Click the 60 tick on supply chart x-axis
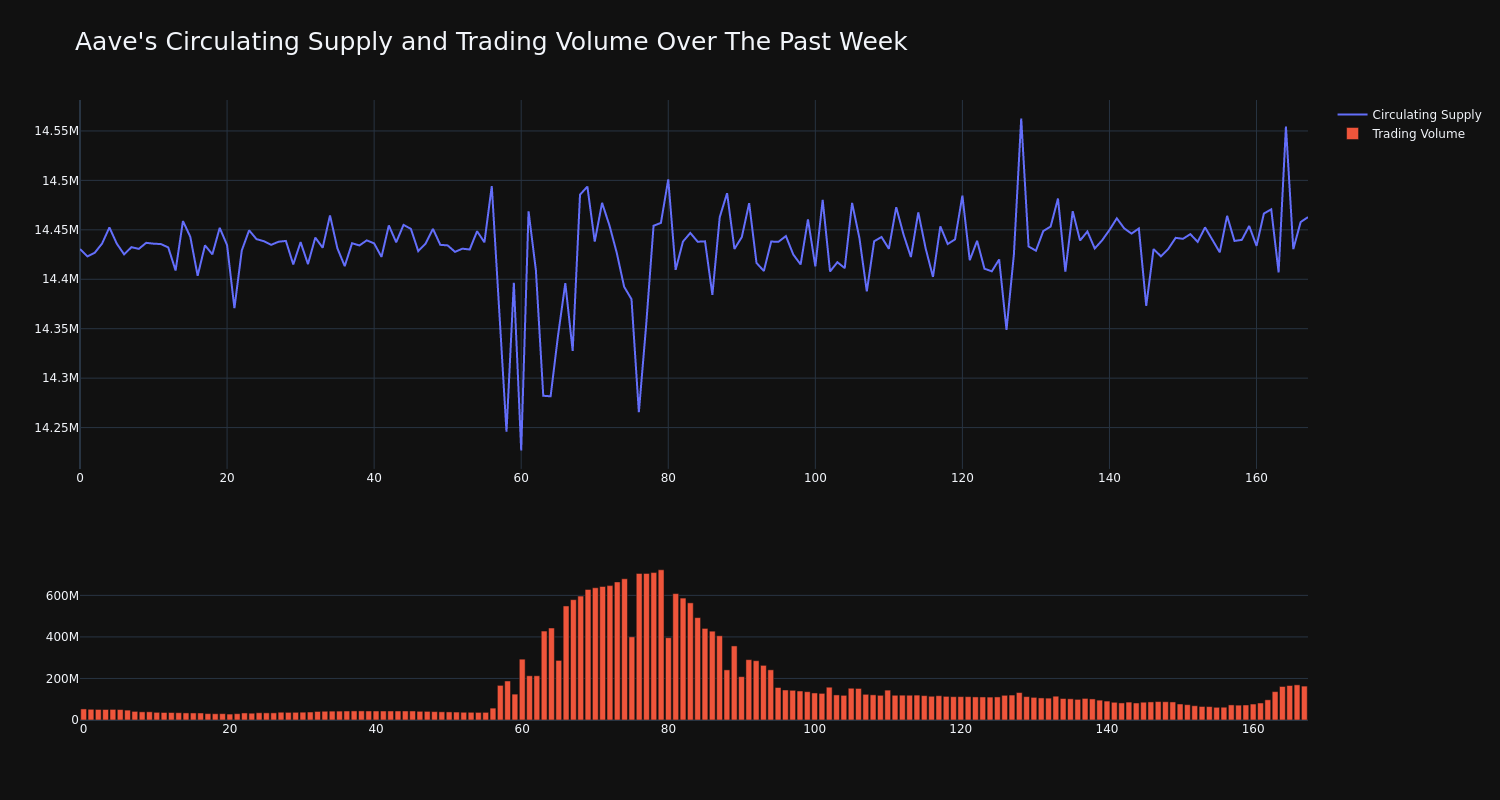 click(x=521, y=478)
